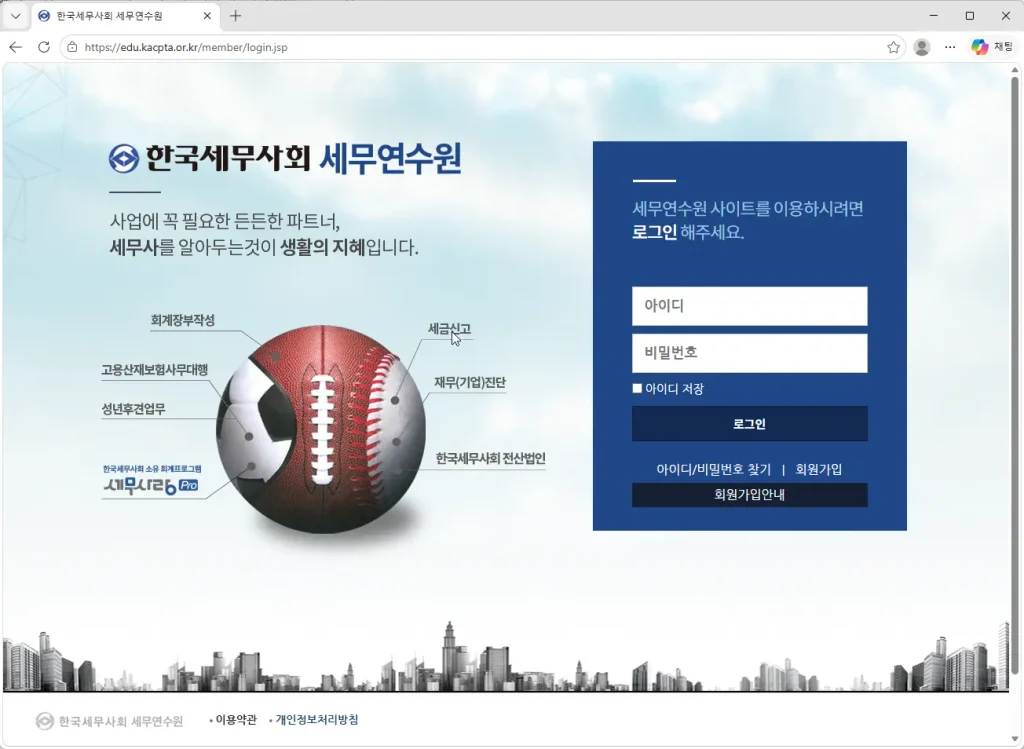Image resolution: width=1024 pixels, height=749 pixels.
Task: Click the 세금신고 label
Action: coord(449,328)
